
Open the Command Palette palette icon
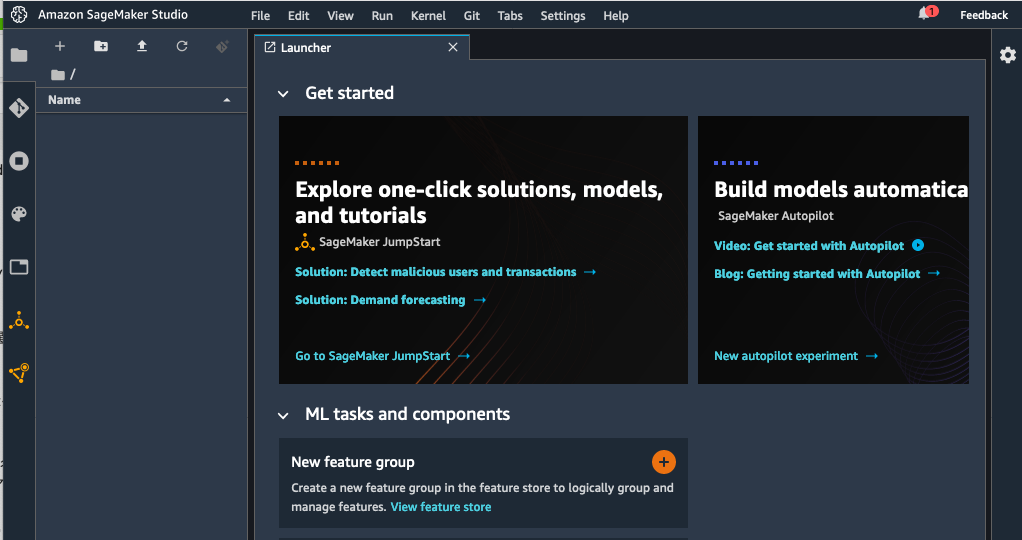[x=19, y=214]
